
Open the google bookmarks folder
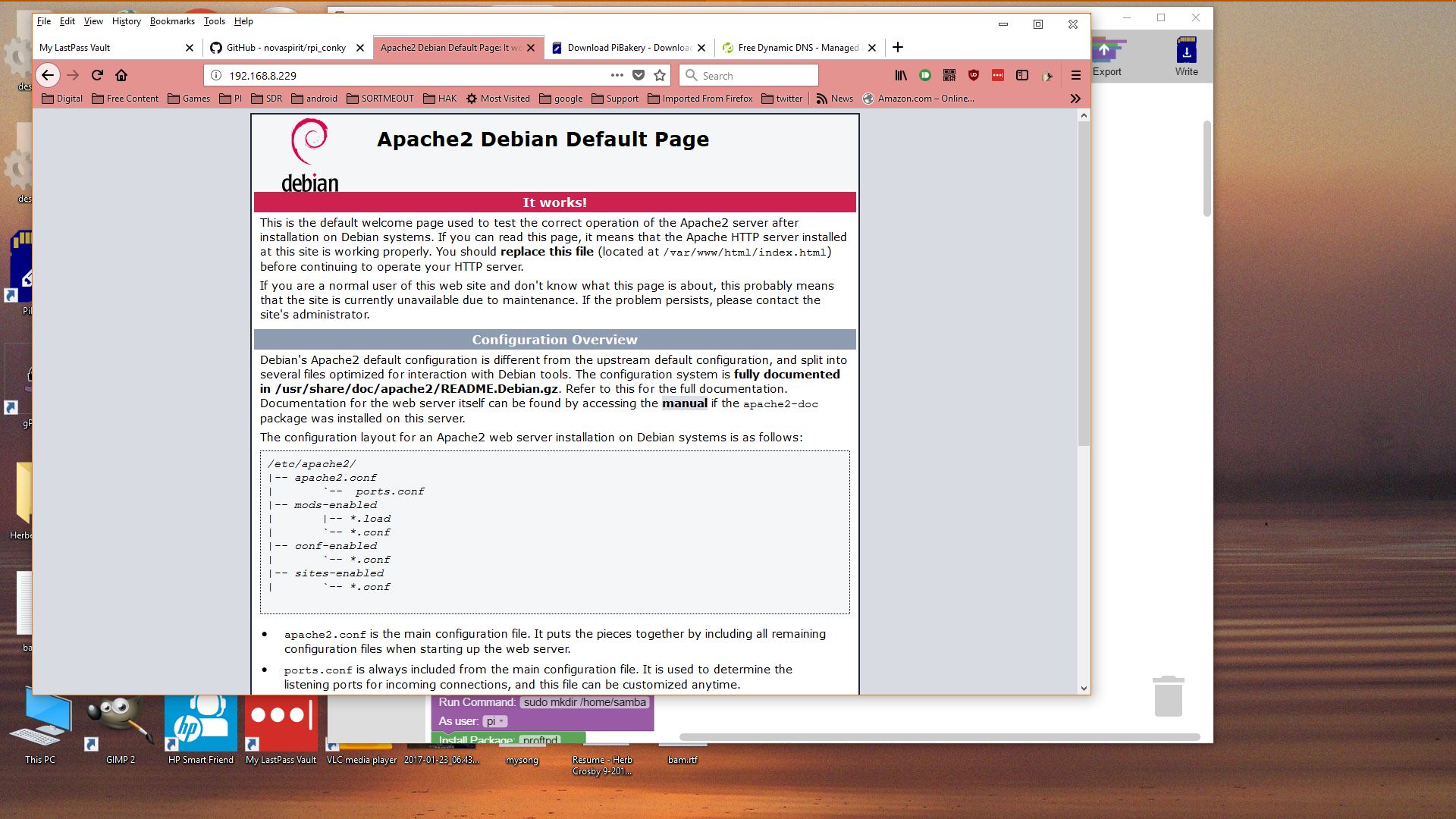(561, 99)
